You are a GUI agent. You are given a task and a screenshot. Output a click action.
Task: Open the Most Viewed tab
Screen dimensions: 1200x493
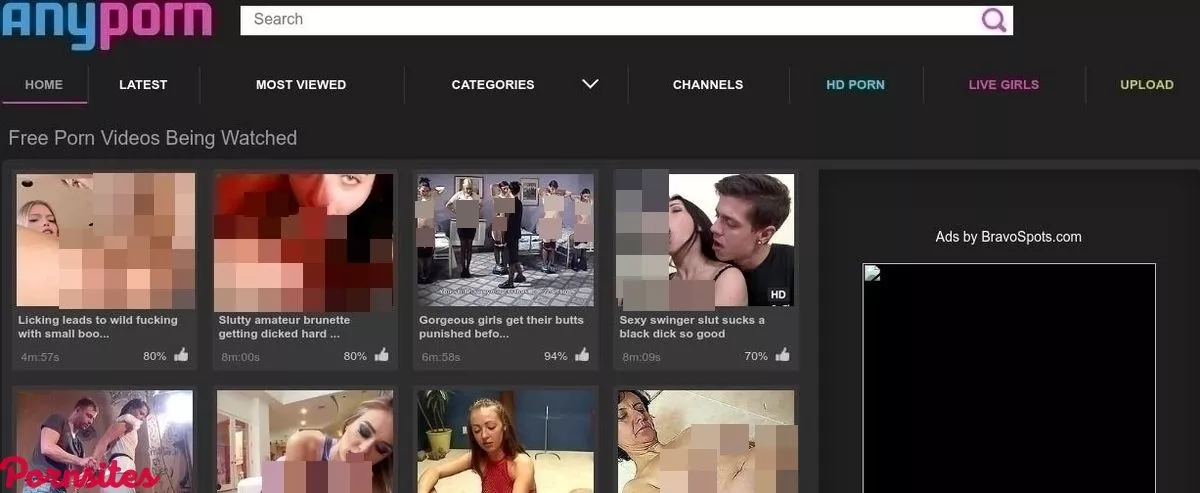point(301,85)
